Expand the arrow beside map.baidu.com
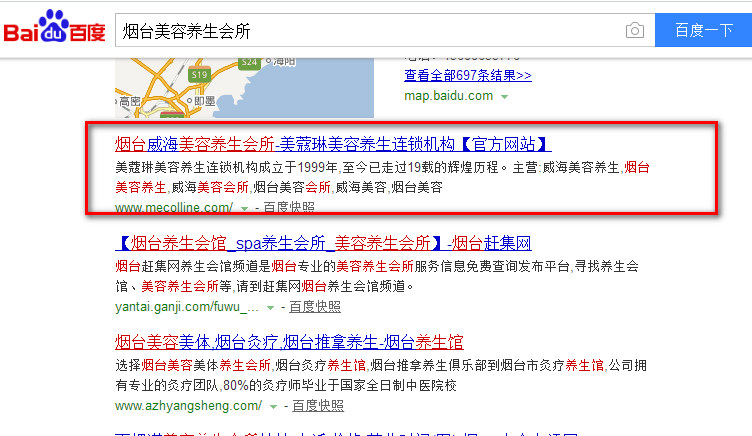 (x=505, y=97)
